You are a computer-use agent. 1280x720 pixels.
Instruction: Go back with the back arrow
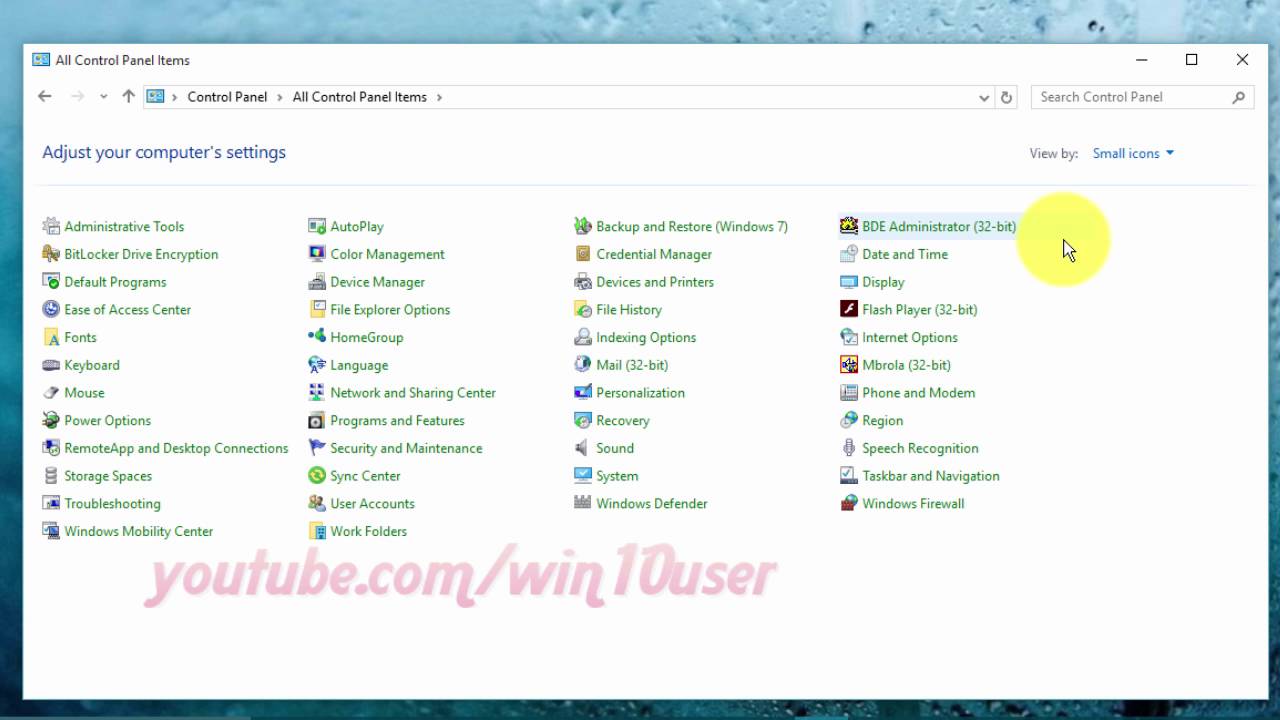(x=45, y=97)
